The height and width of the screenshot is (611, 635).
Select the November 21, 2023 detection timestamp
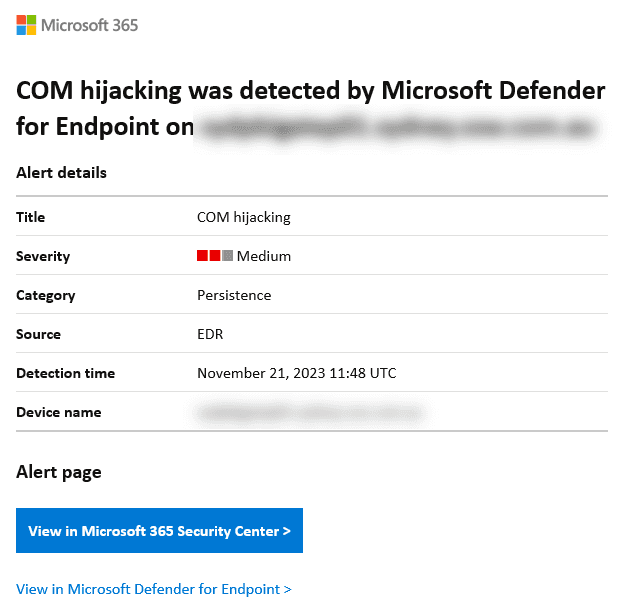click(x=296, y=373)
